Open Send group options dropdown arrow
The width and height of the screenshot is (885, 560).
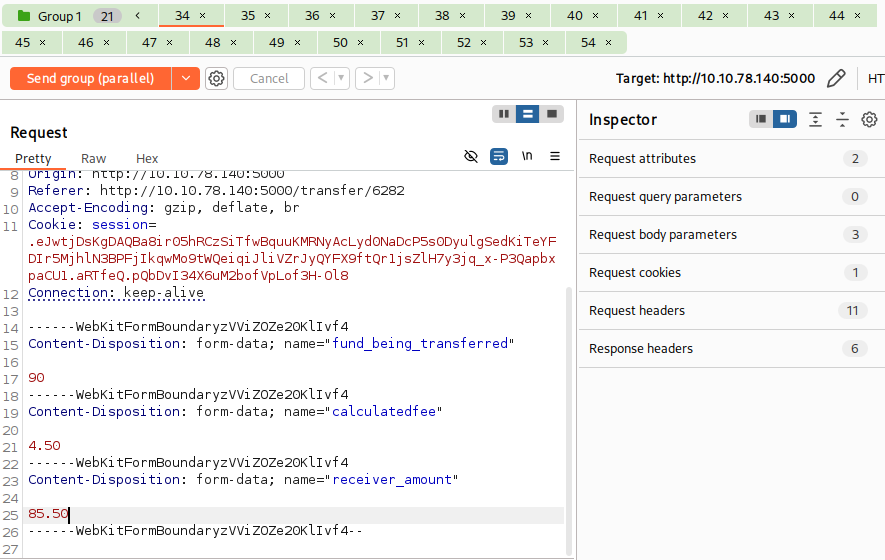[x=186, y=78]
